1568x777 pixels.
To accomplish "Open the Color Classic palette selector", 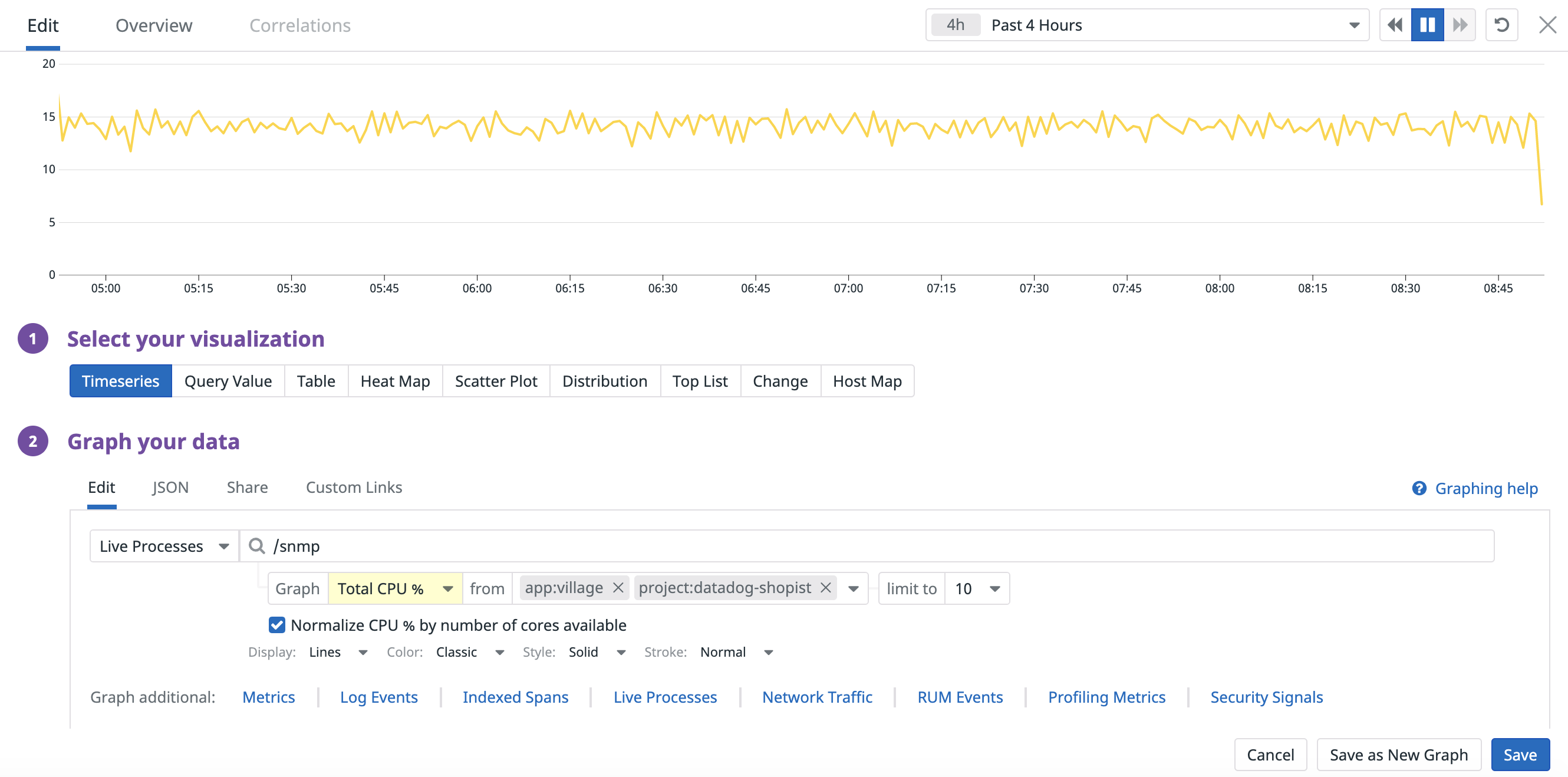I will tap(470, 652).
